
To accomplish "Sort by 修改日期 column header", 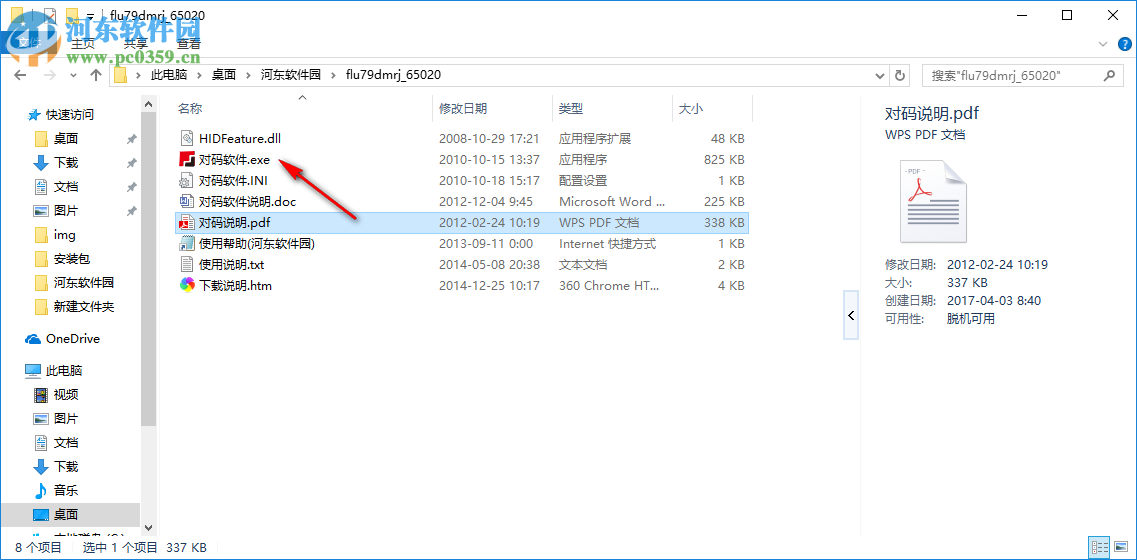I will click(463, 109).
